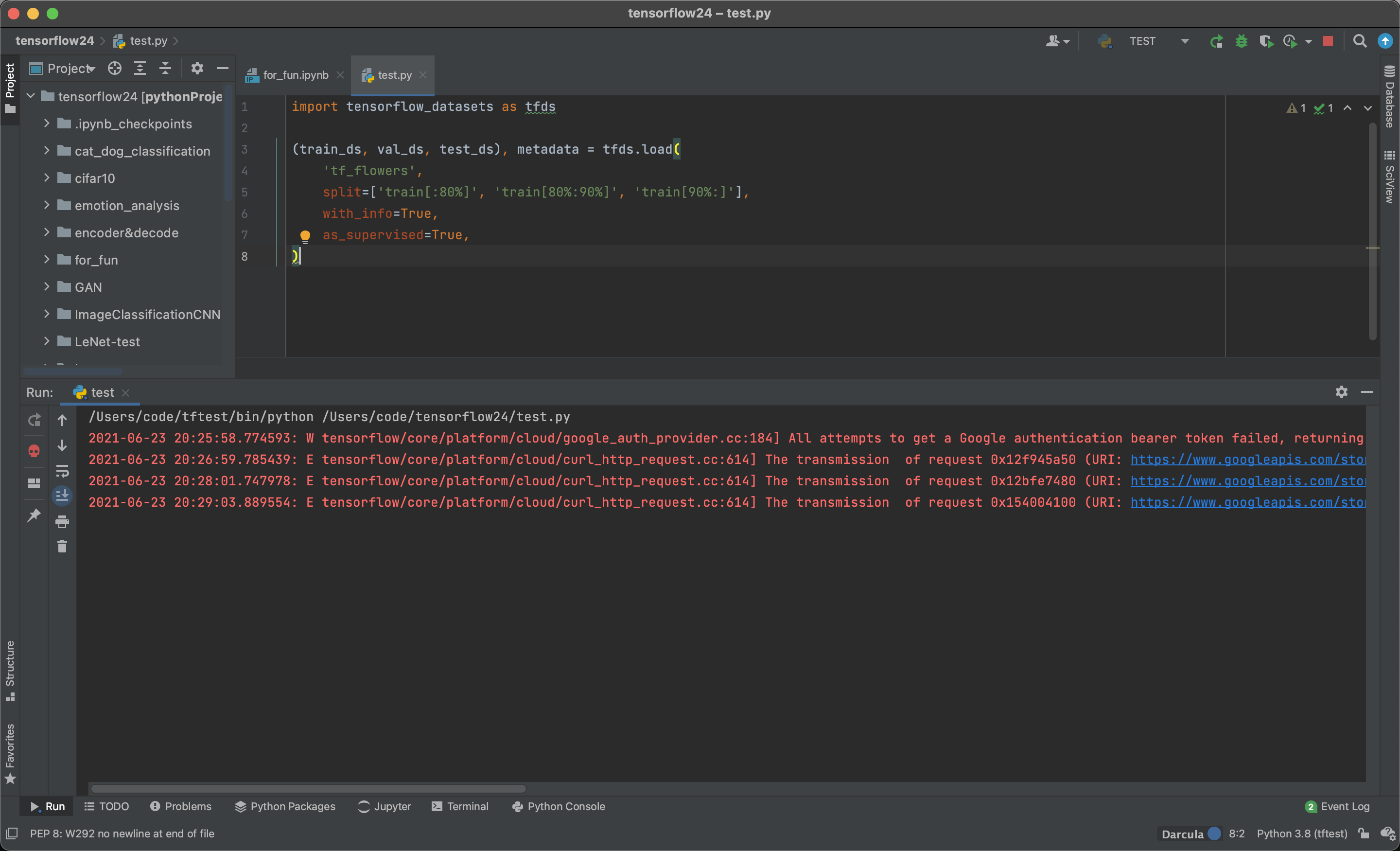Restore layout icon in Run panel
1400x851 pixels.
pos(34,483)
